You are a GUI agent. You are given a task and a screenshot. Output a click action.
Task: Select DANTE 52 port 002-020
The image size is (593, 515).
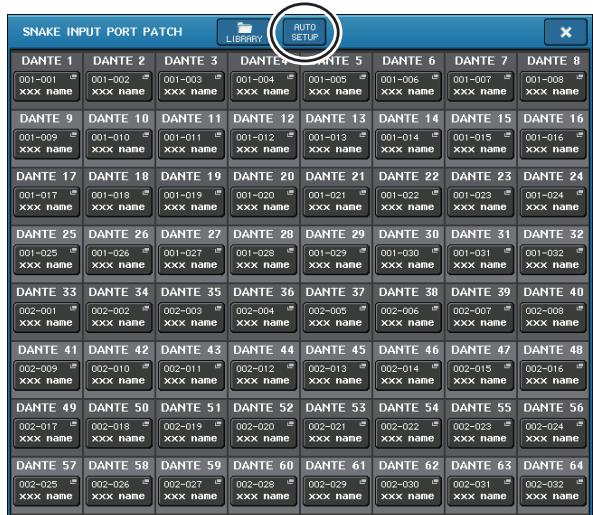click(264, 433)
